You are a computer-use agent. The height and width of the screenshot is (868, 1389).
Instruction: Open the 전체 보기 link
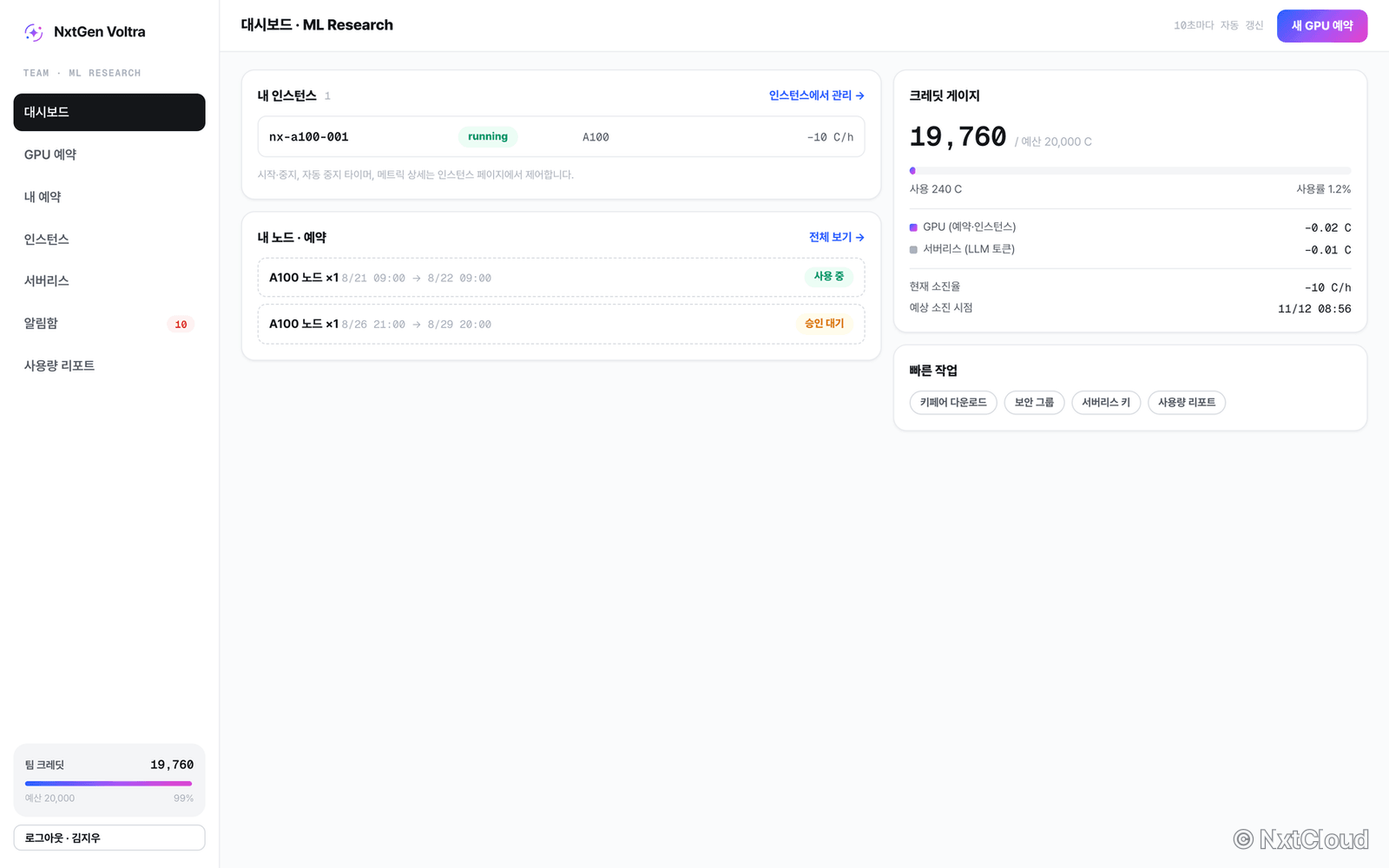point(836,237)
